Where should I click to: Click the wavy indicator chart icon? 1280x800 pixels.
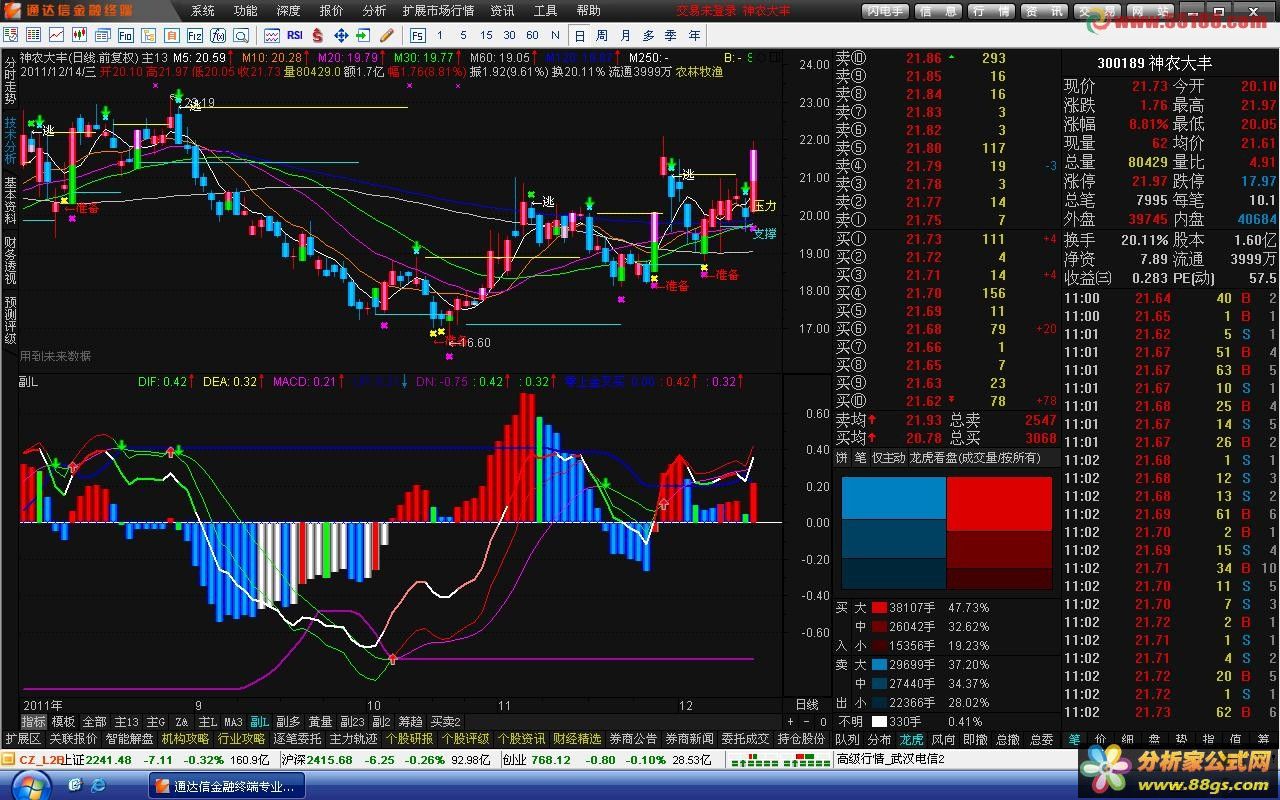point(272,35)
